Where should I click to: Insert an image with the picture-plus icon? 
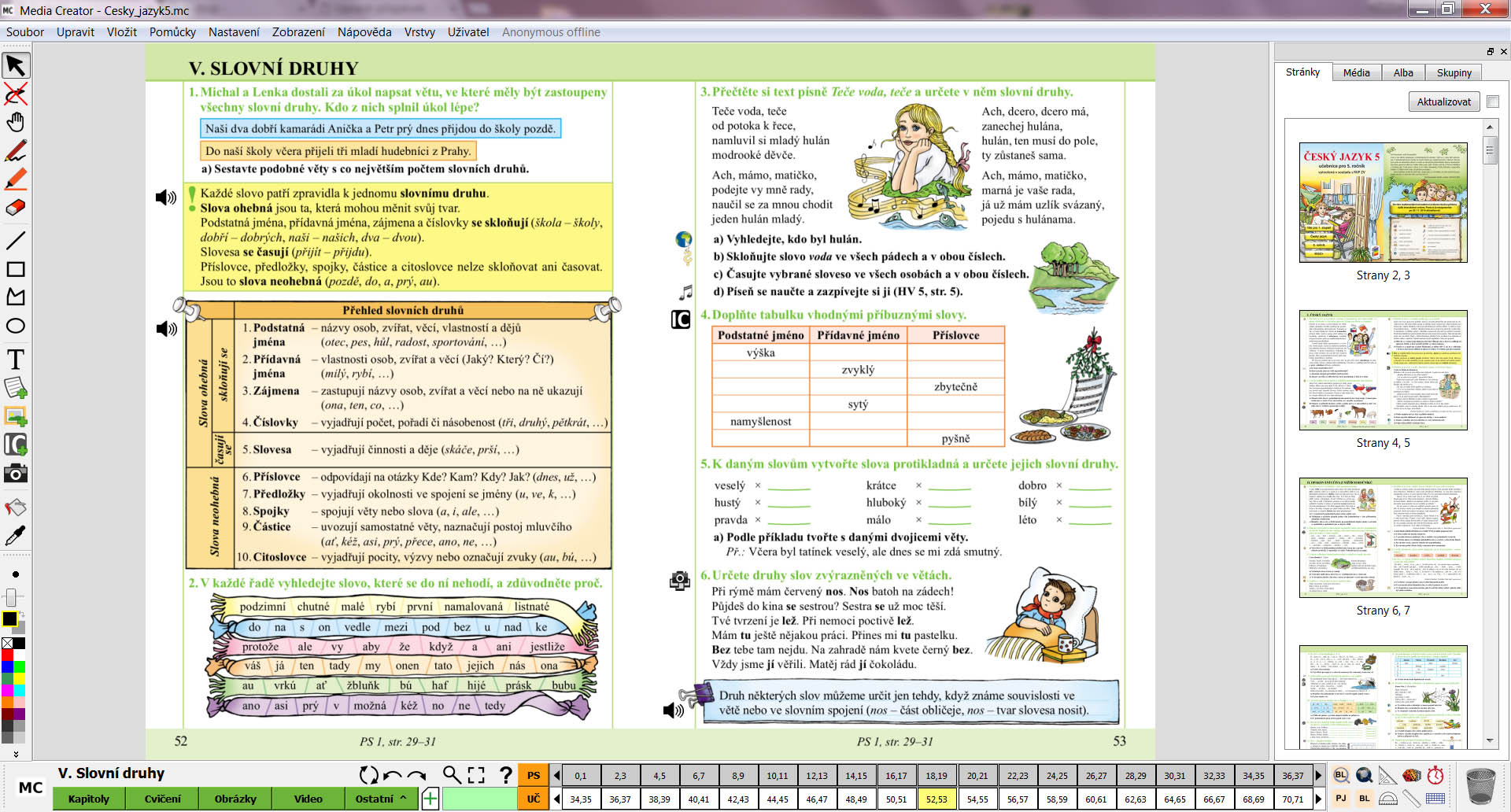pyautogui.click(x=16, y=415)
